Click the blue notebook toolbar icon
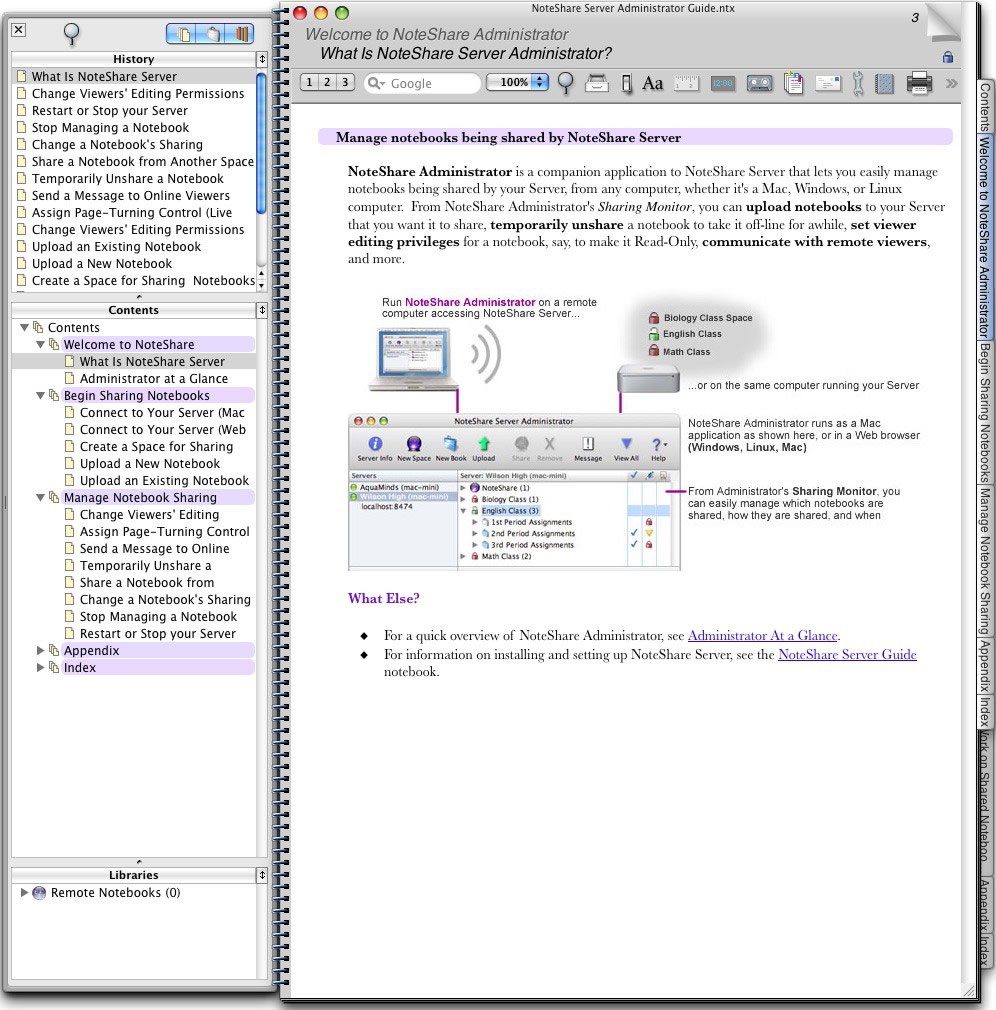 pyautogui.click(x=885, y=83)
